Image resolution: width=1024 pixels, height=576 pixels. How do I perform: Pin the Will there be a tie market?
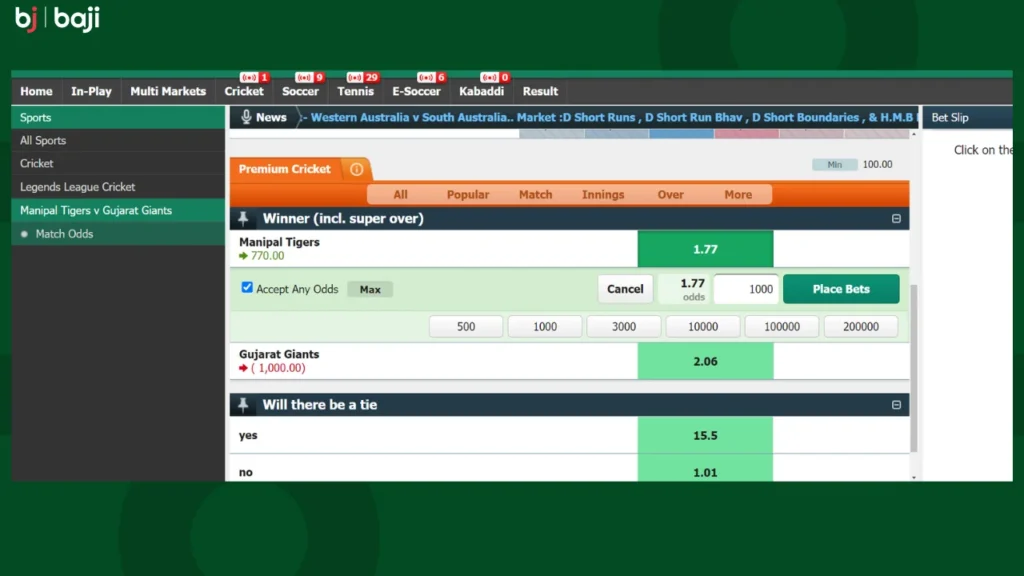[x=243, y=405]
